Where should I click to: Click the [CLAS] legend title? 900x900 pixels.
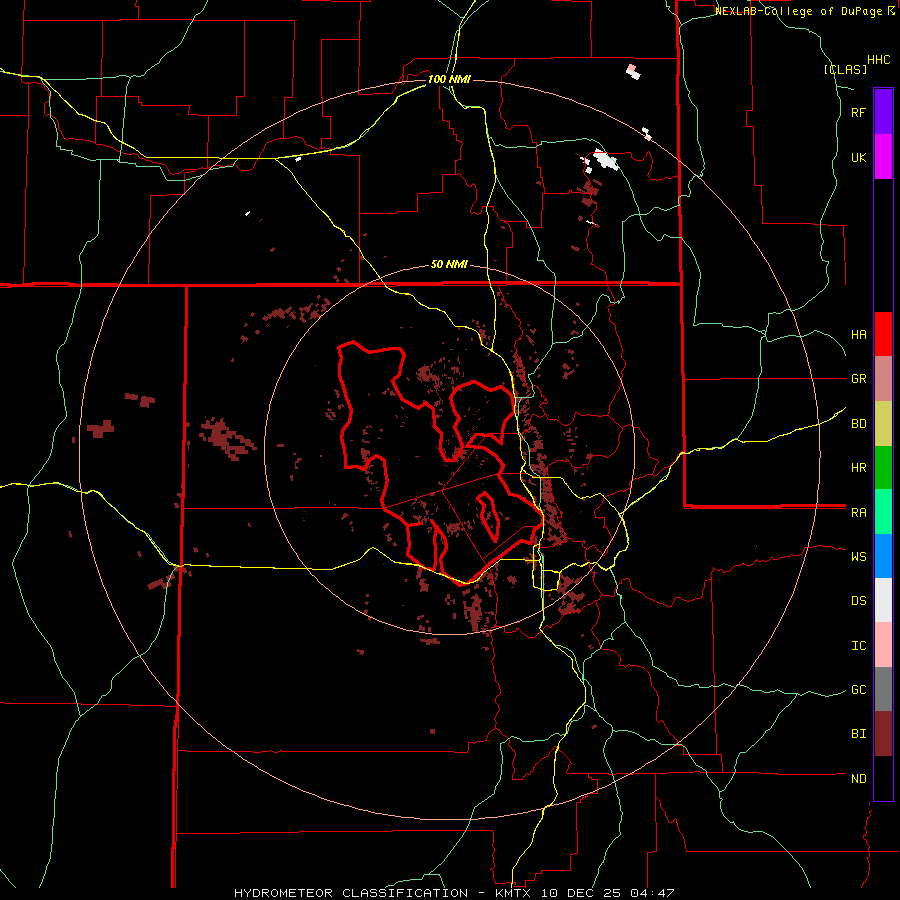coord(845,69)
